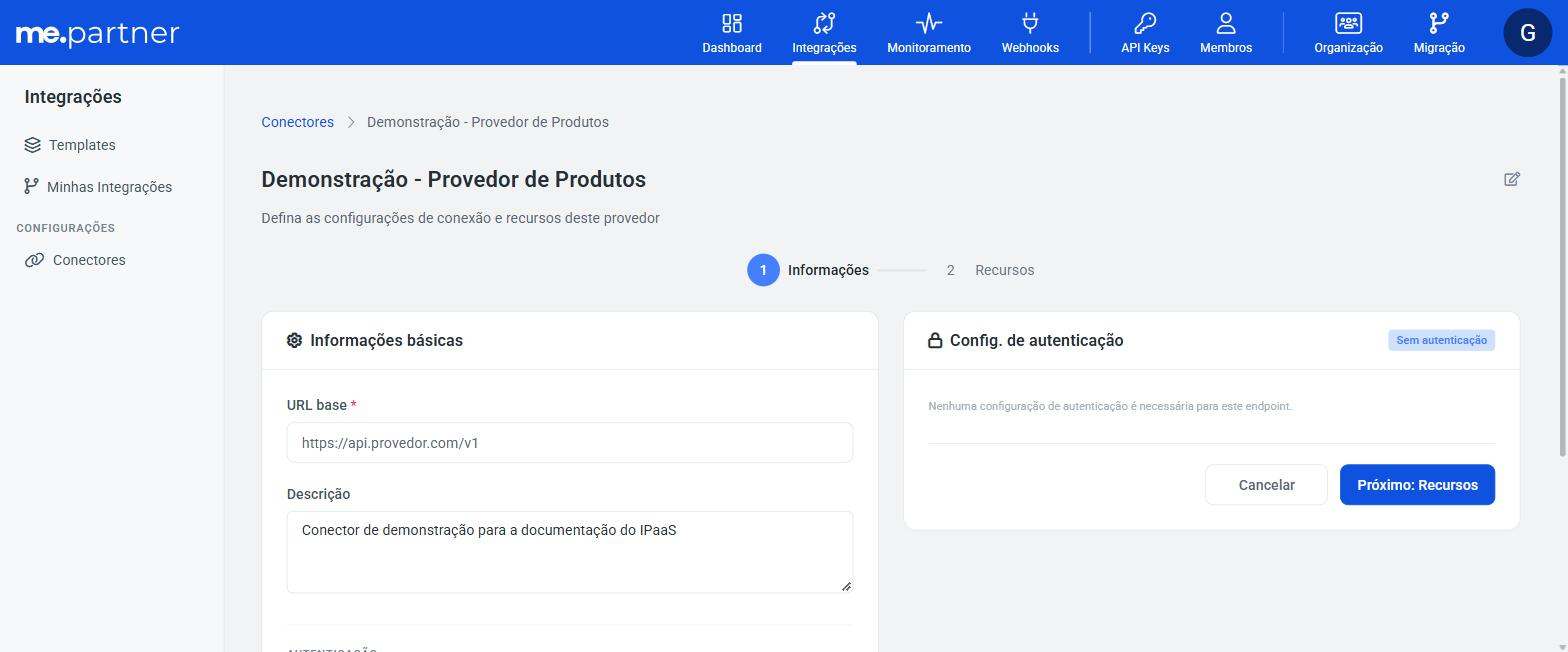Open the Webhooks plug icon
Screen dimensions: 1568x652
(1030, 23)
